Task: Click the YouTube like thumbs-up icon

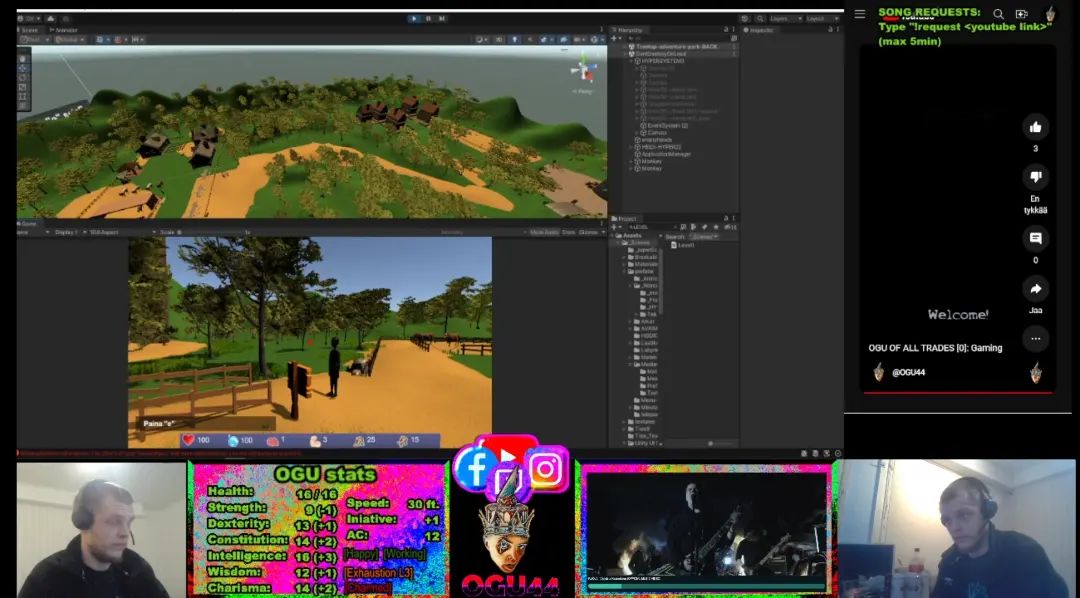Action: (1035, 127)
